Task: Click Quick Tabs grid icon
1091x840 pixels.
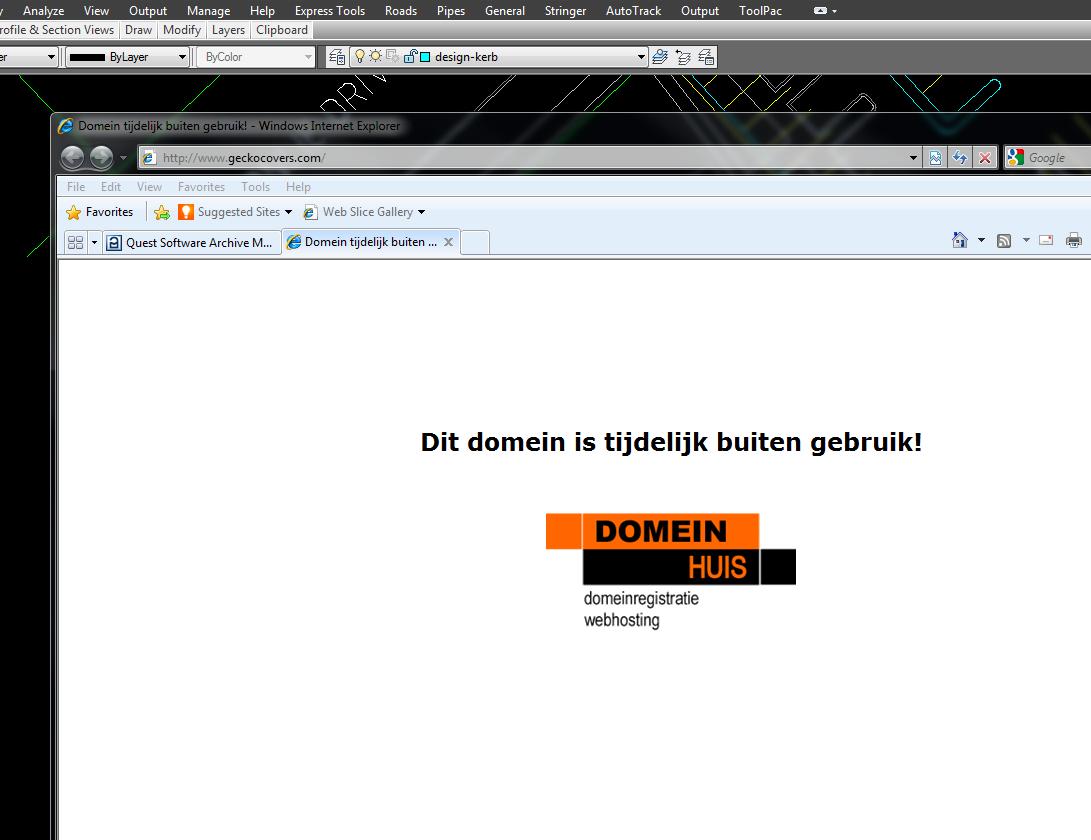Action: (x=75, y=242)
